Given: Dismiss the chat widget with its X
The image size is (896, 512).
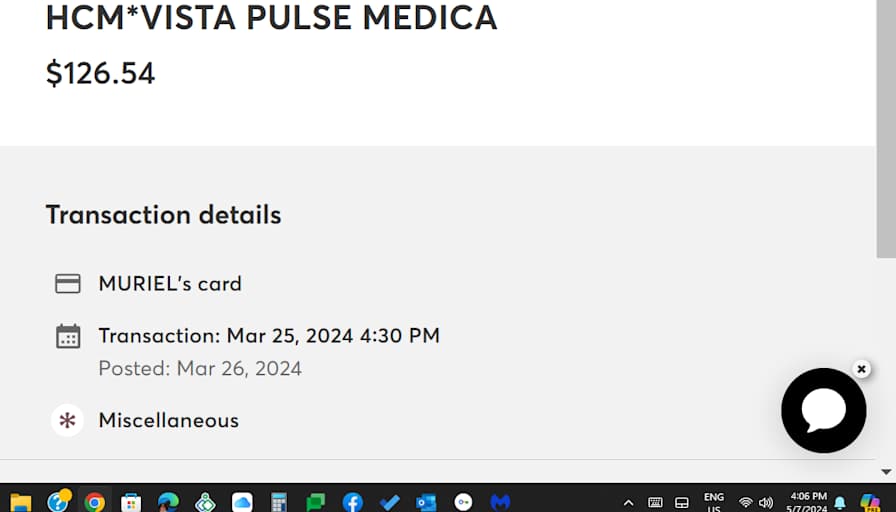Looking at the screenshot, I should click(861, 369).
